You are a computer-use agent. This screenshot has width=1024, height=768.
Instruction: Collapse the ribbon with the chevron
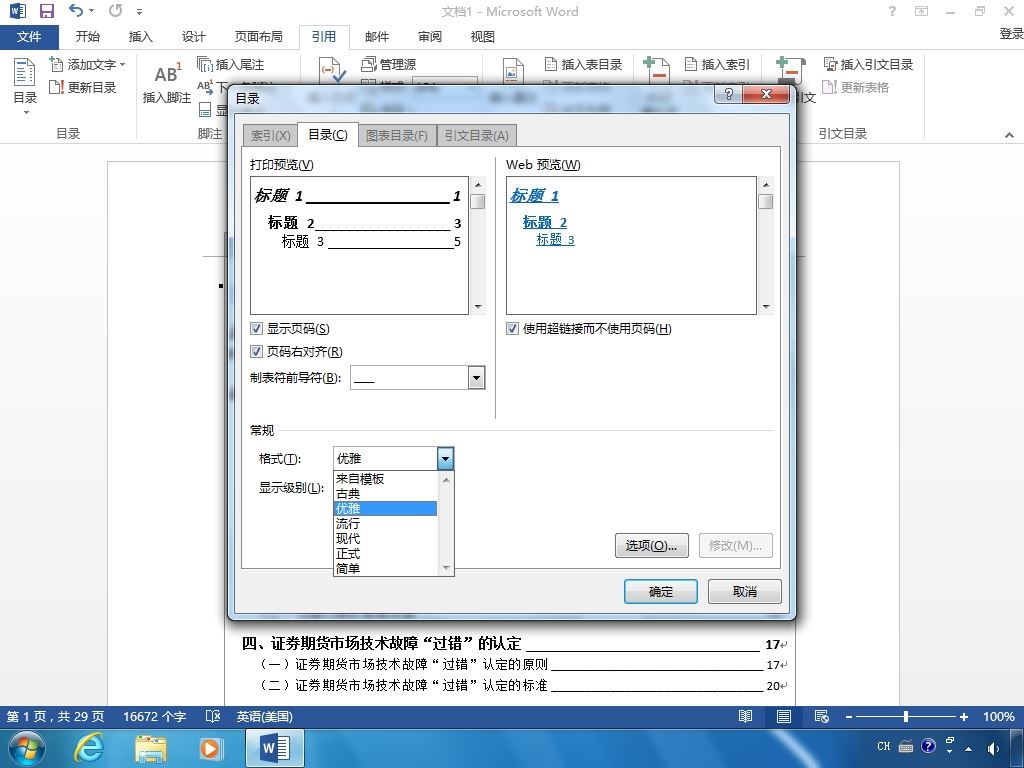(1009, 135)
